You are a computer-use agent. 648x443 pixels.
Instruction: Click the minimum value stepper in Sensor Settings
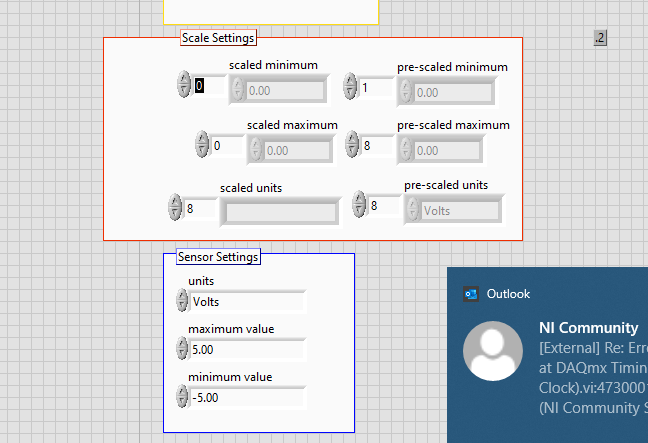(182, 397)
